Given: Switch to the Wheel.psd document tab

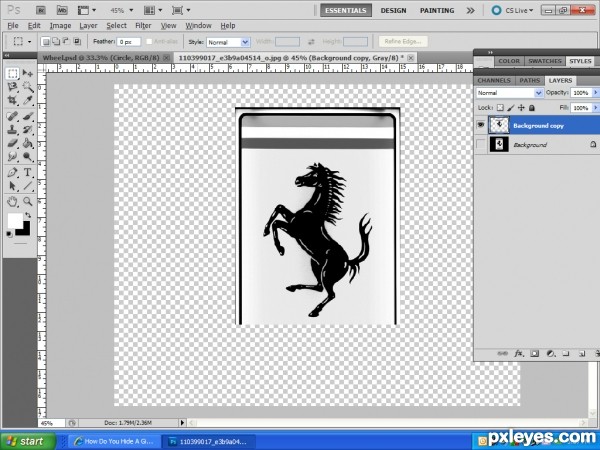Looking at the screenshot, I should click(x=101, y=58).
